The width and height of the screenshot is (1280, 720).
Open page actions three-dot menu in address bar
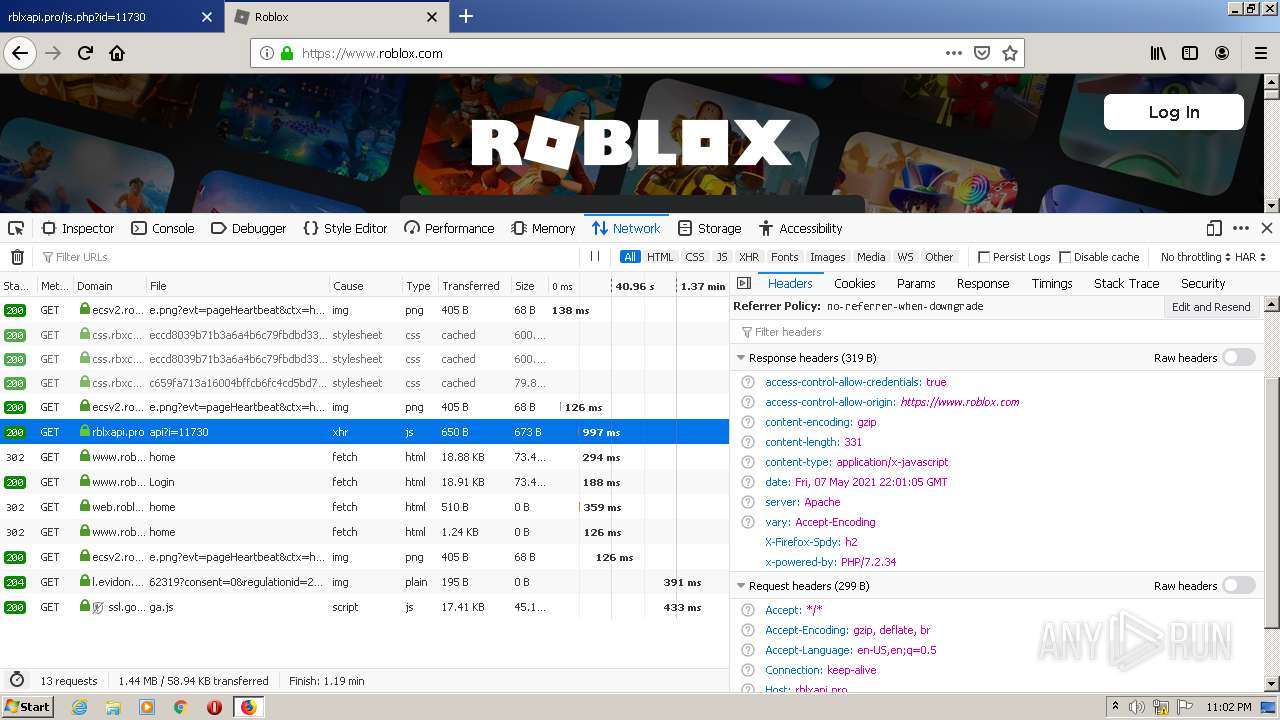pos(953,53)
